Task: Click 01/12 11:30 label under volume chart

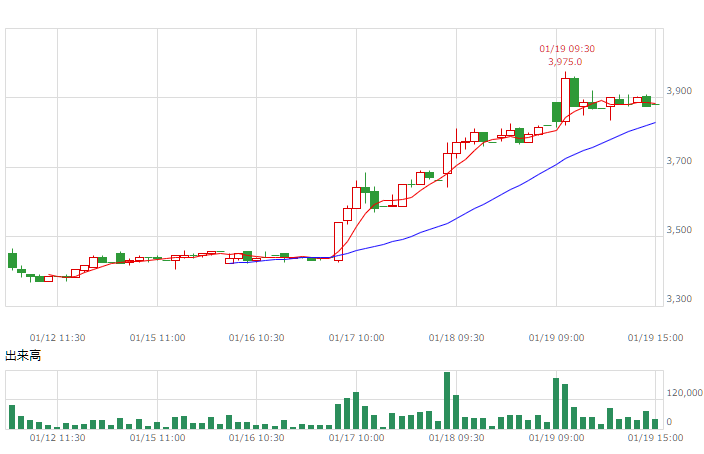Action: pyautogui.click(x=57, y=437)
